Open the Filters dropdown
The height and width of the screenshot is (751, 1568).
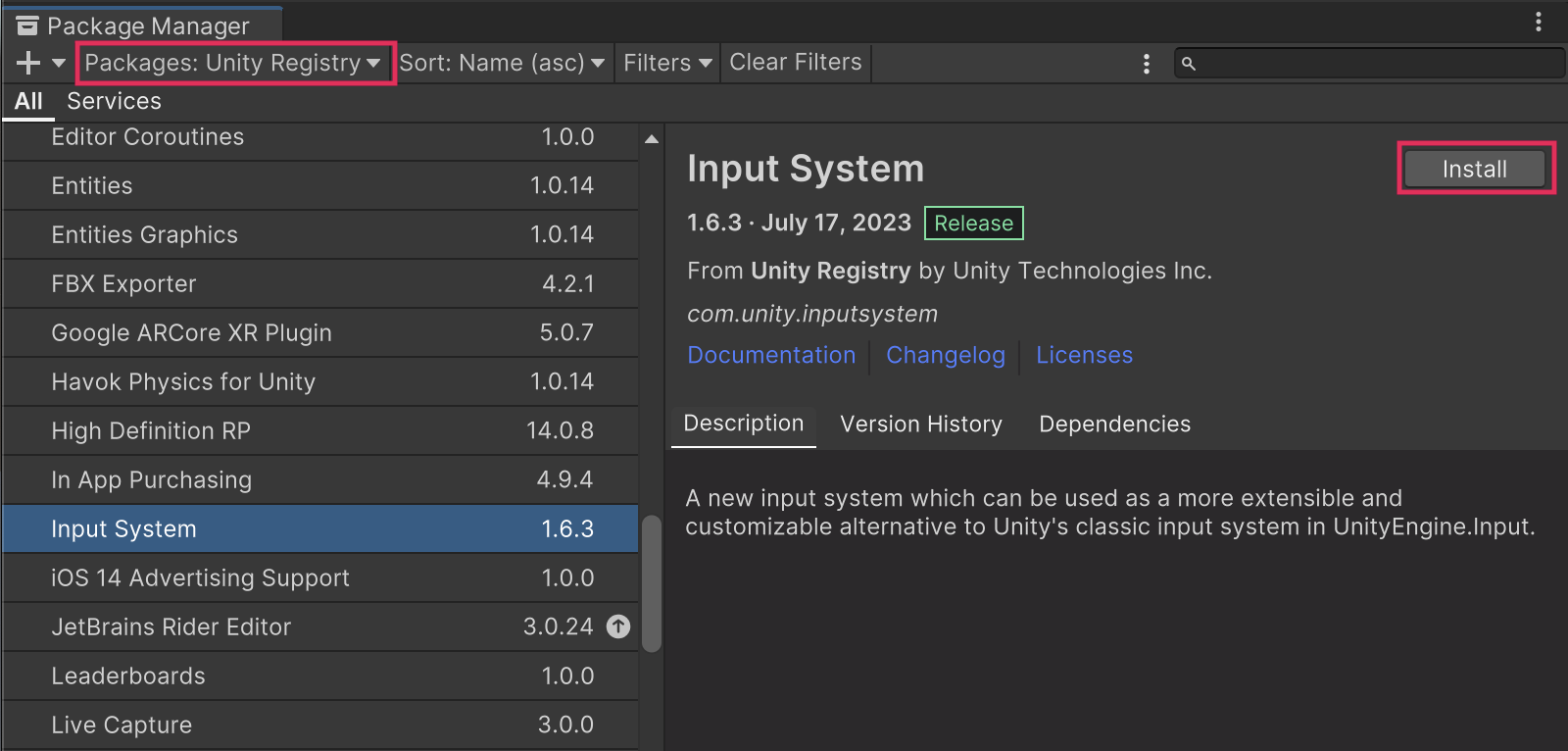tap(667, 63)
